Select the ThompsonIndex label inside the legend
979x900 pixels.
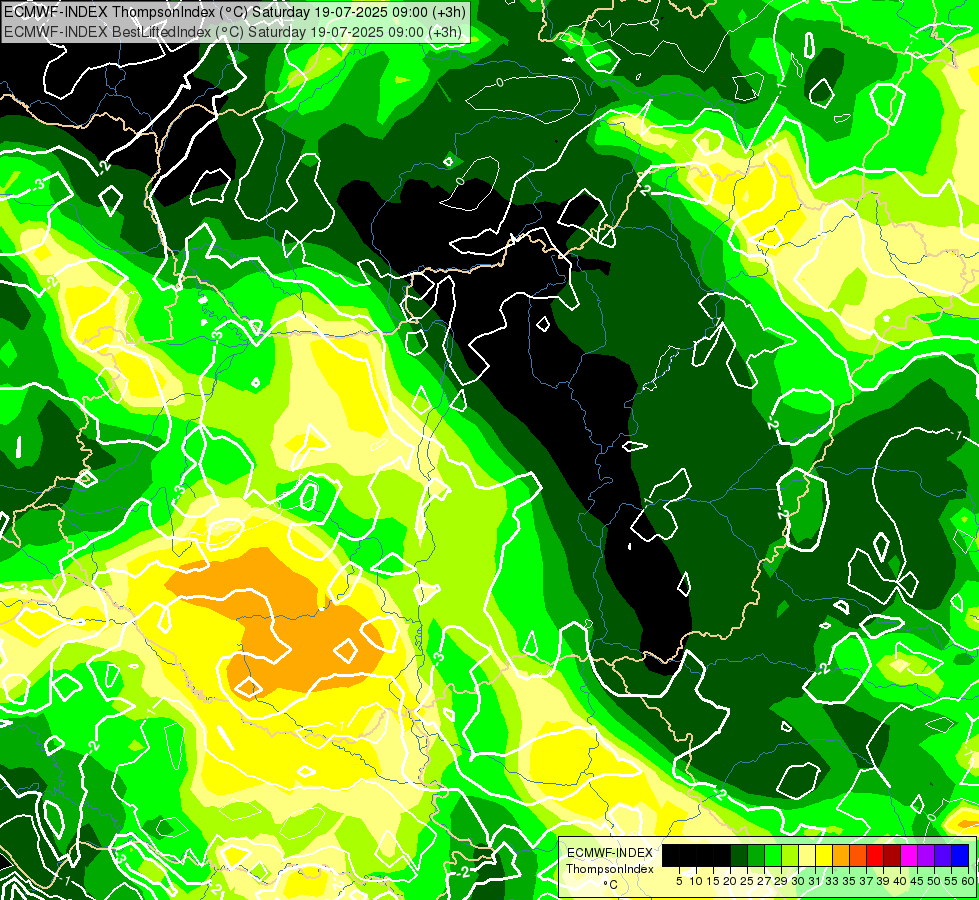pyautogui.click(x=609, y=869)
